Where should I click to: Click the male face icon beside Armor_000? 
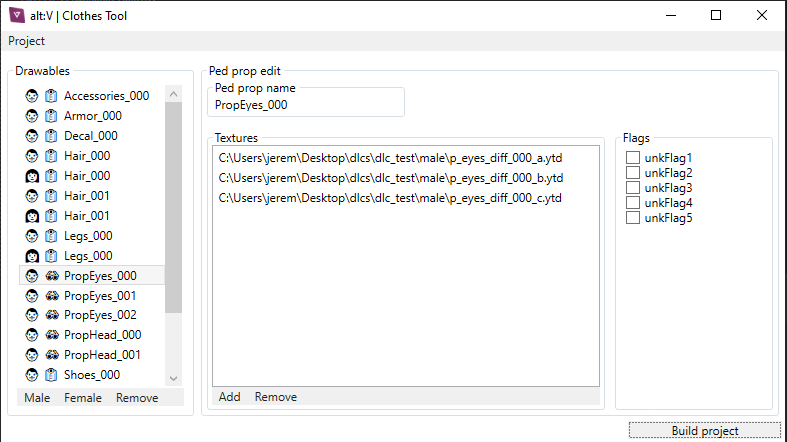[x=32, y=116]
